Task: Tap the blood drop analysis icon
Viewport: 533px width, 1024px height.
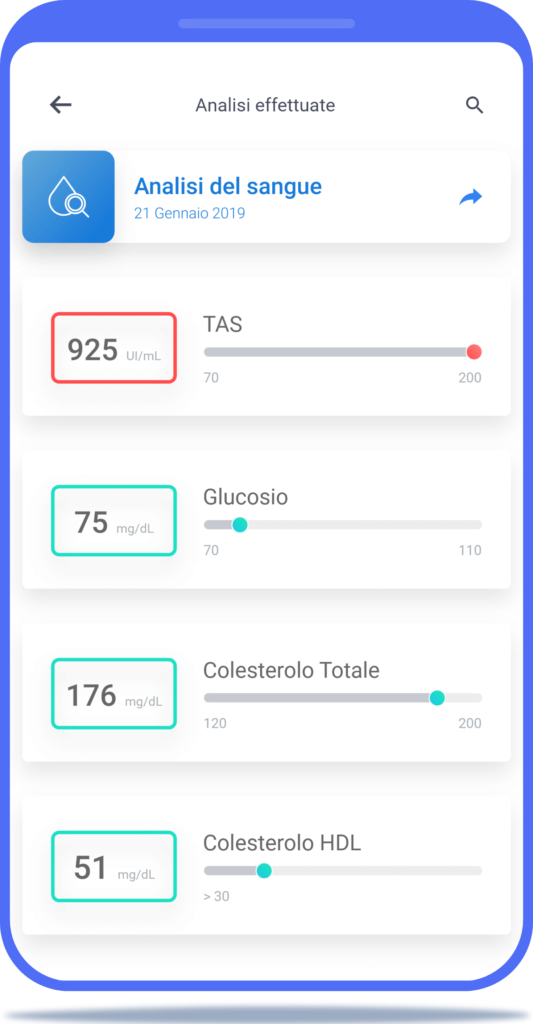Action: point(69,197)
